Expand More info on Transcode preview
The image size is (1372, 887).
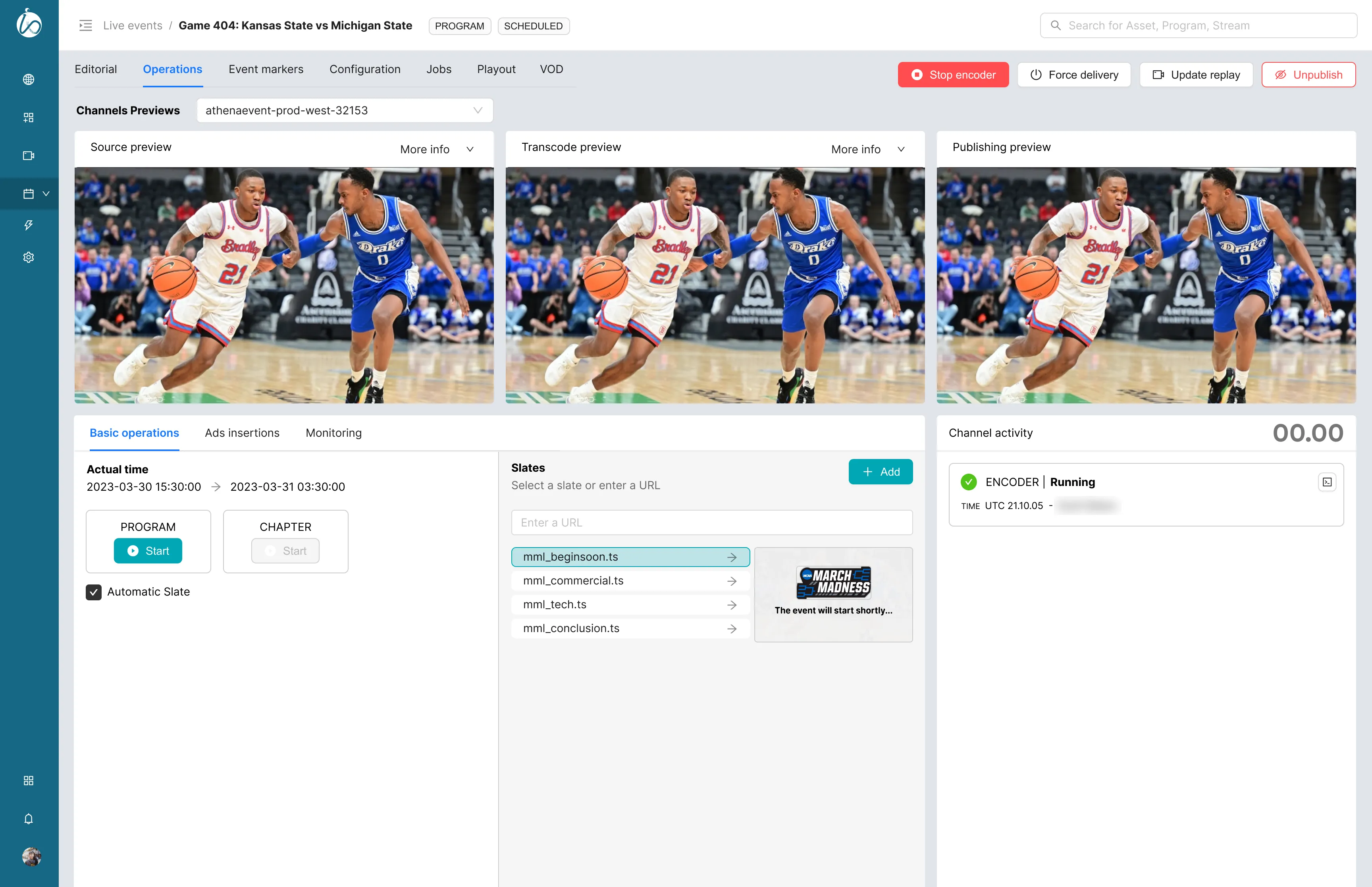pyautogui.click(x=868, y=149)
